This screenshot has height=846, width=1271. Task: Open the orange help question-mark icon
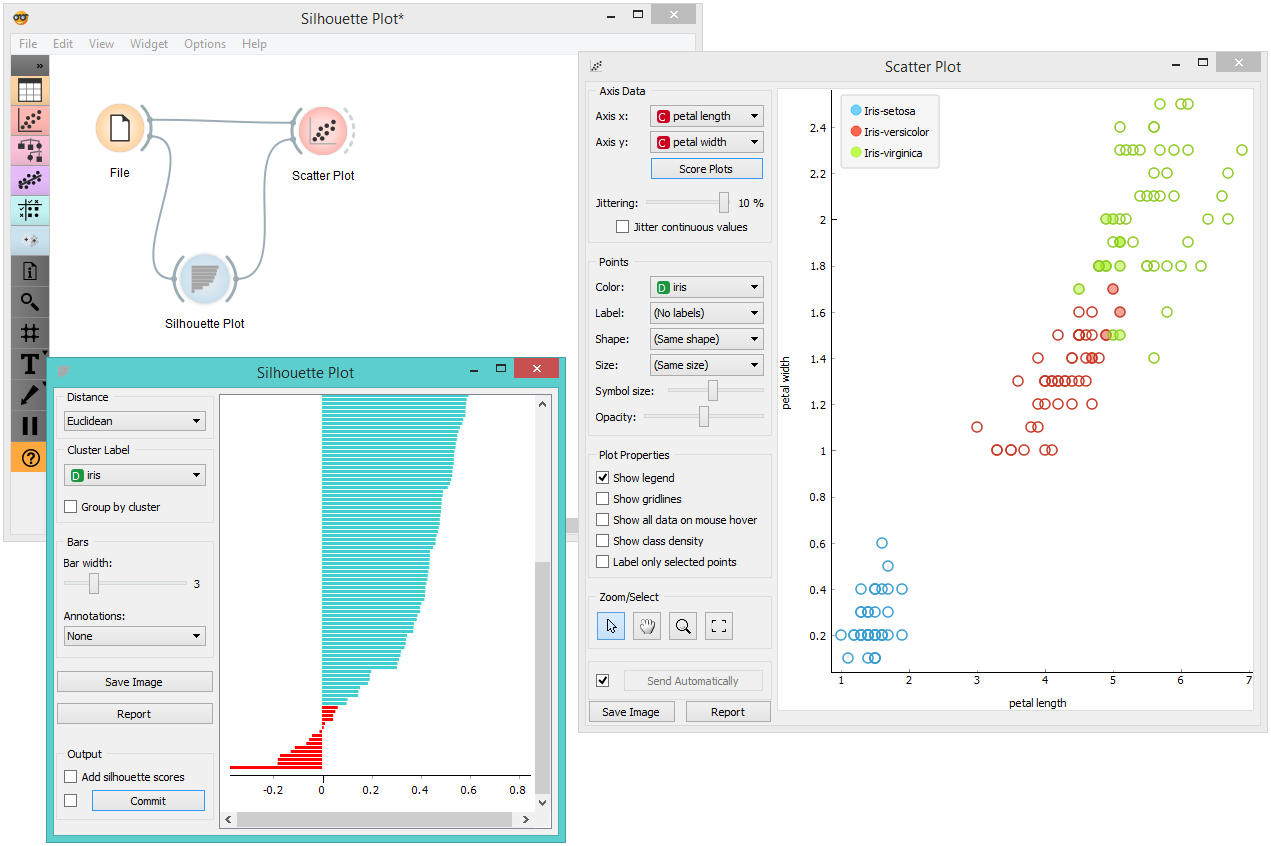click(x=30, y=457)
